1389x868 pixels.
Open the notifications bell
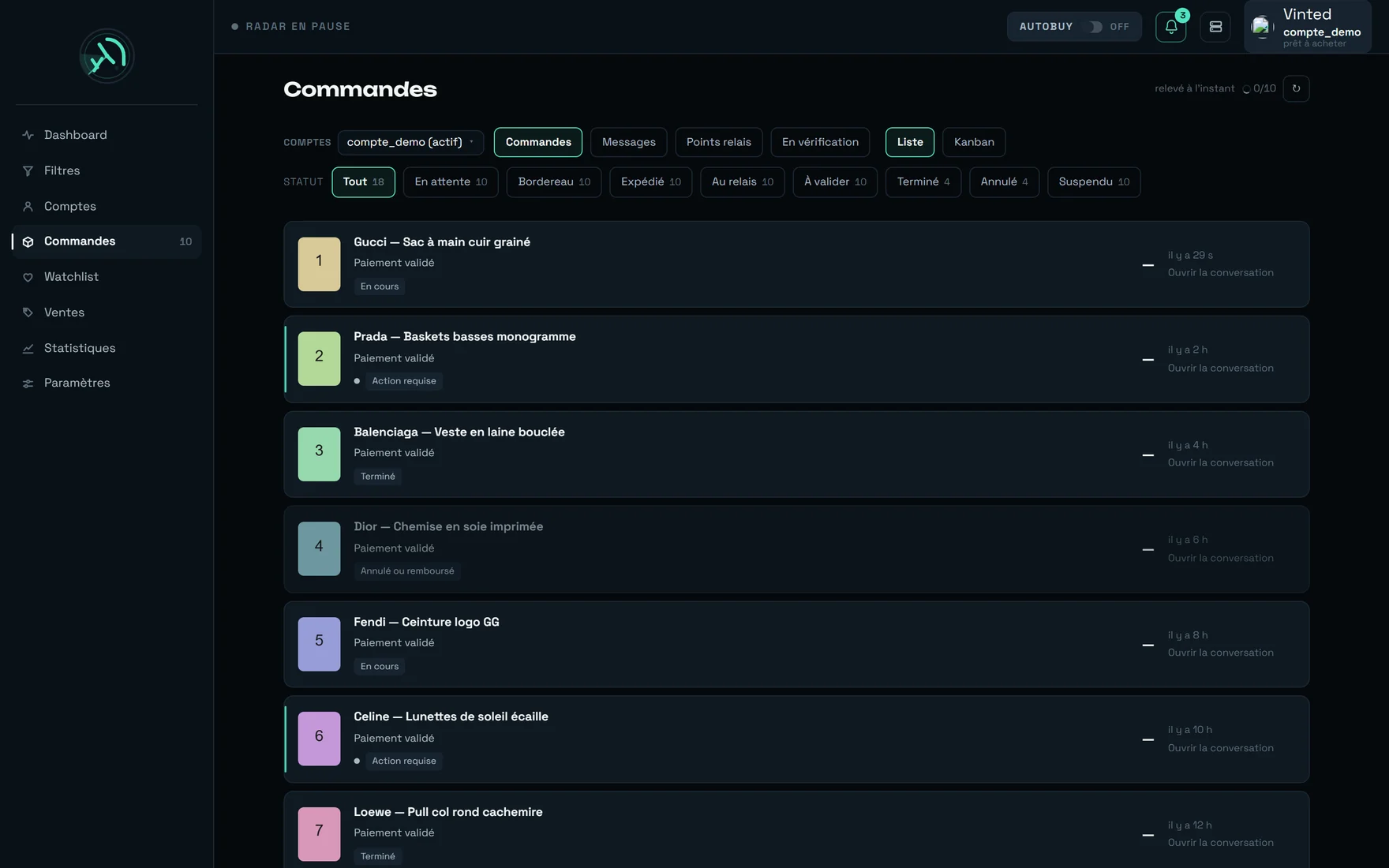click(1171, 27)
